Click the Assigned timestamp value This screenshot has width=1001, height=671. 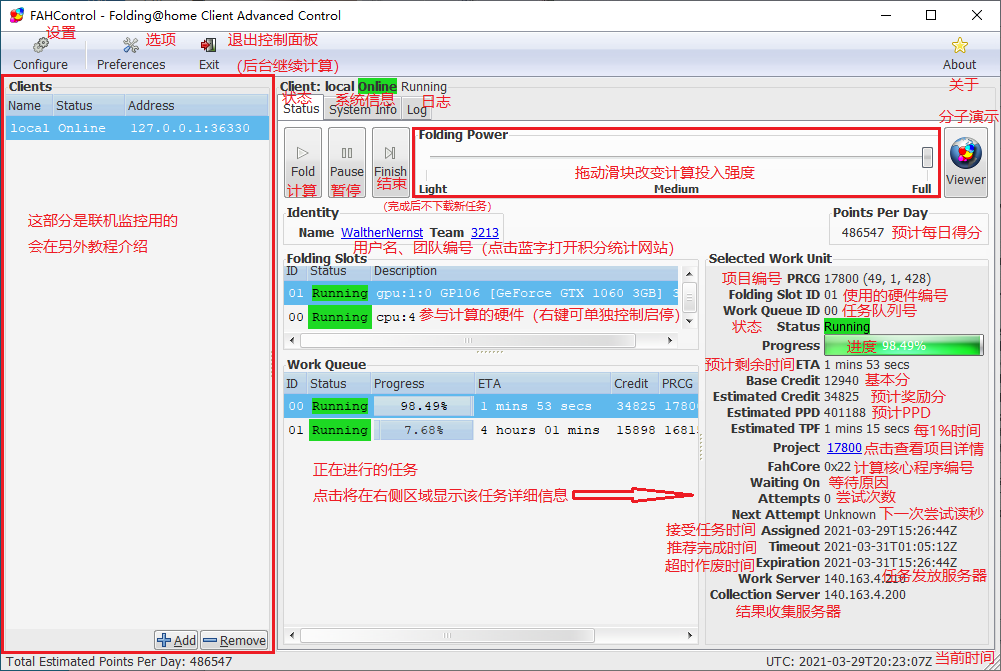click(x=890, y=531)
